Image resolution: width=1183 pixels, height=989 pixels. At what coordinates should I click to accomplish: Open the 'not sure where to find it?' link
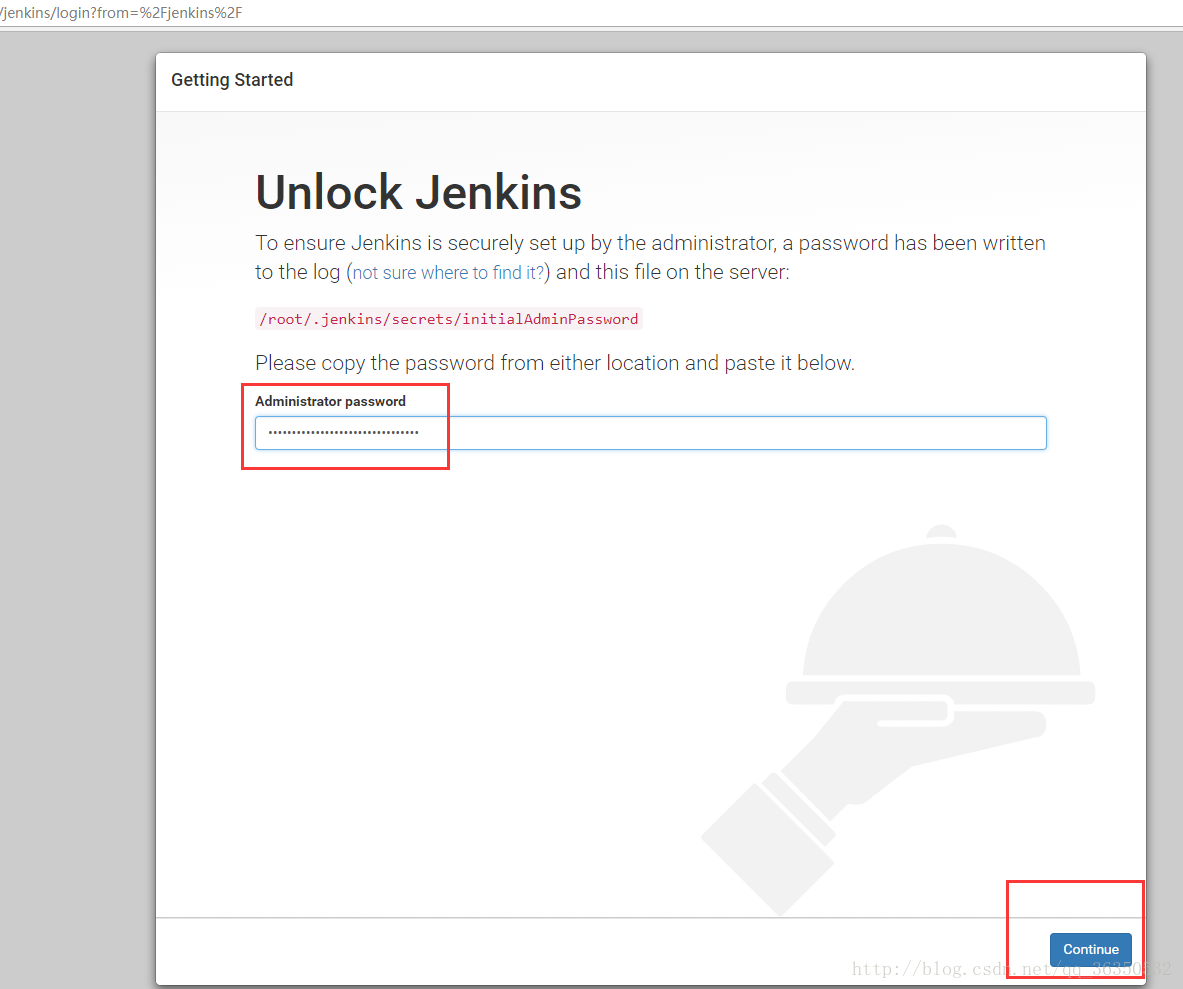click(448, 272)
